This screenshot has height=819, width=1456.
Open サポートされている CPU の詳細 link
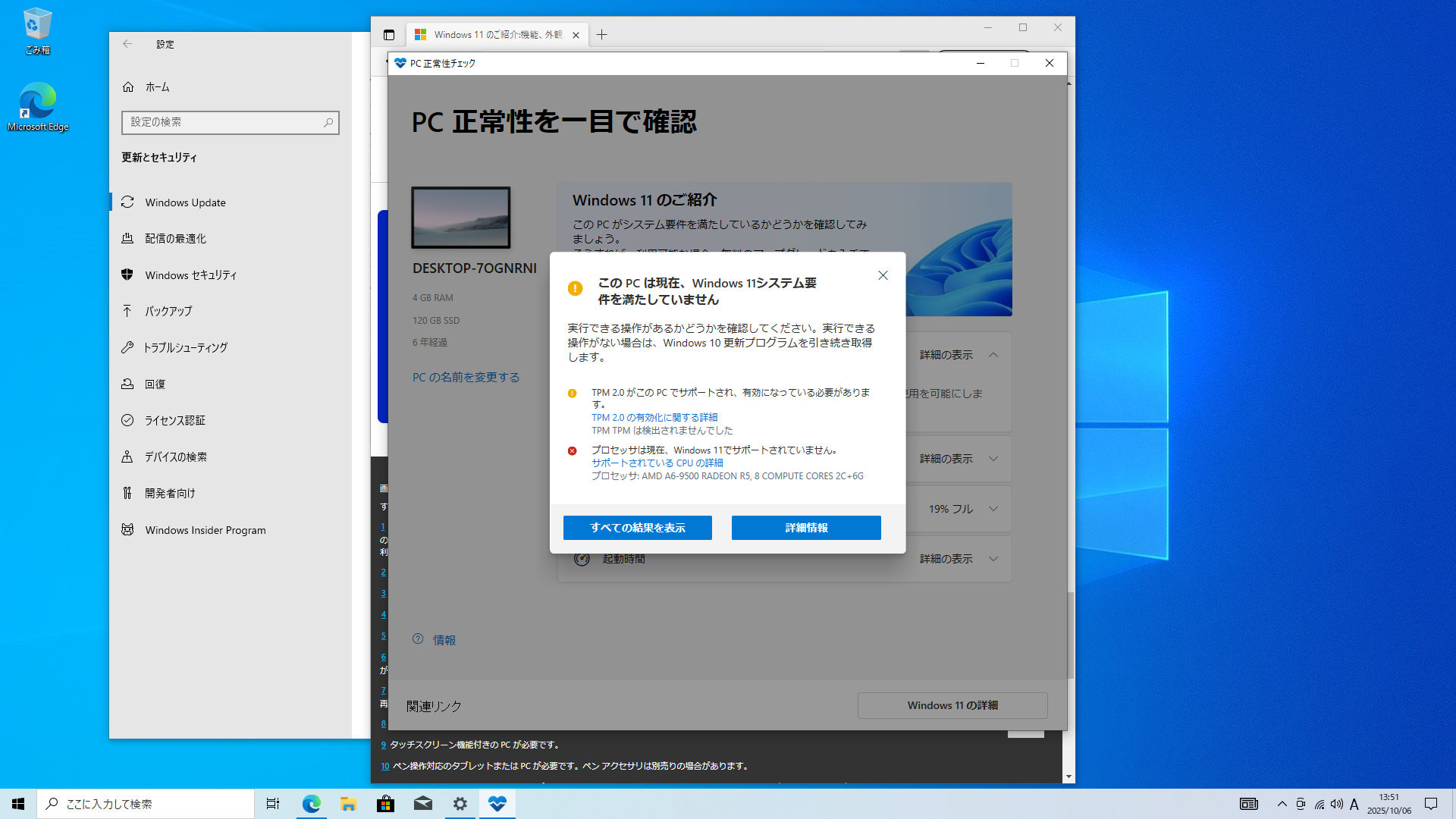[657, 463]
